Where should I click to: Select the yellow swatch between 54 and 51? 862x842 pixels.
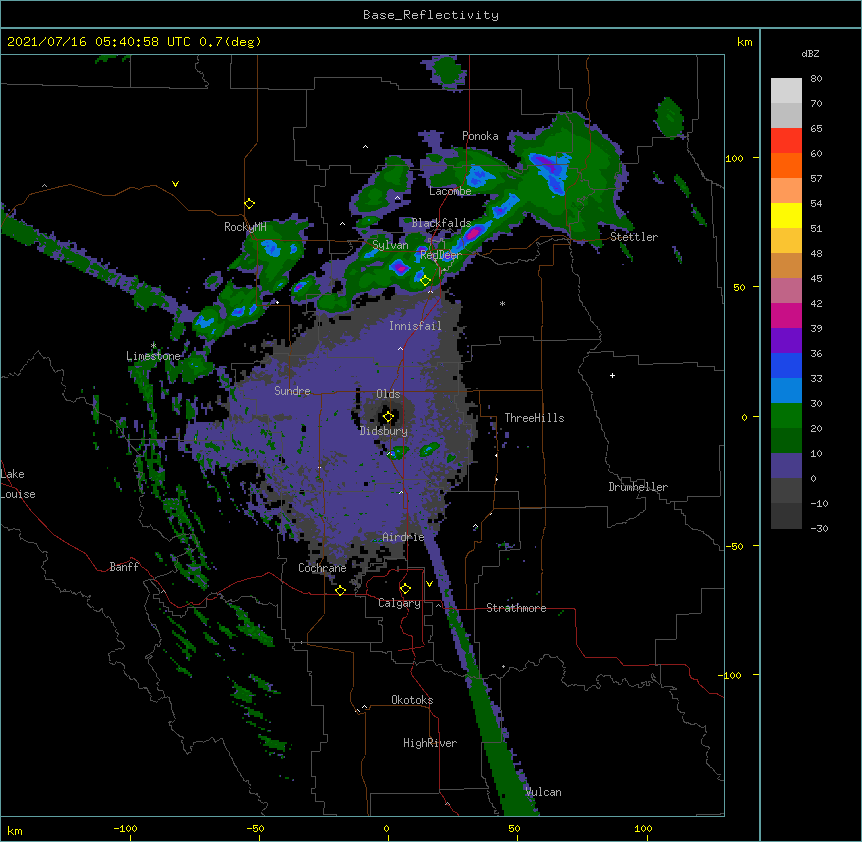click(786, 215)
